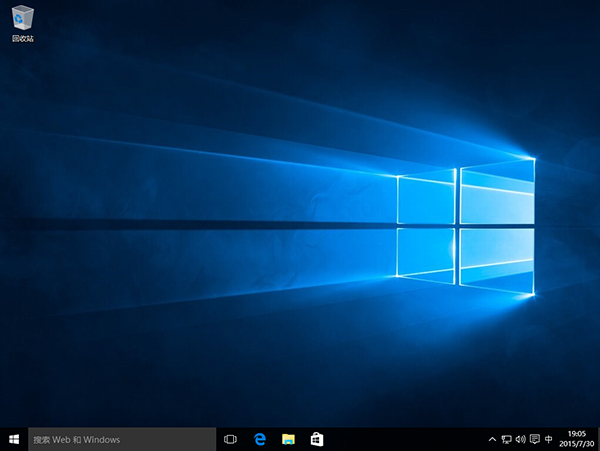Launch Microsoft Edge from the taskbar

[x=259, y=439]
